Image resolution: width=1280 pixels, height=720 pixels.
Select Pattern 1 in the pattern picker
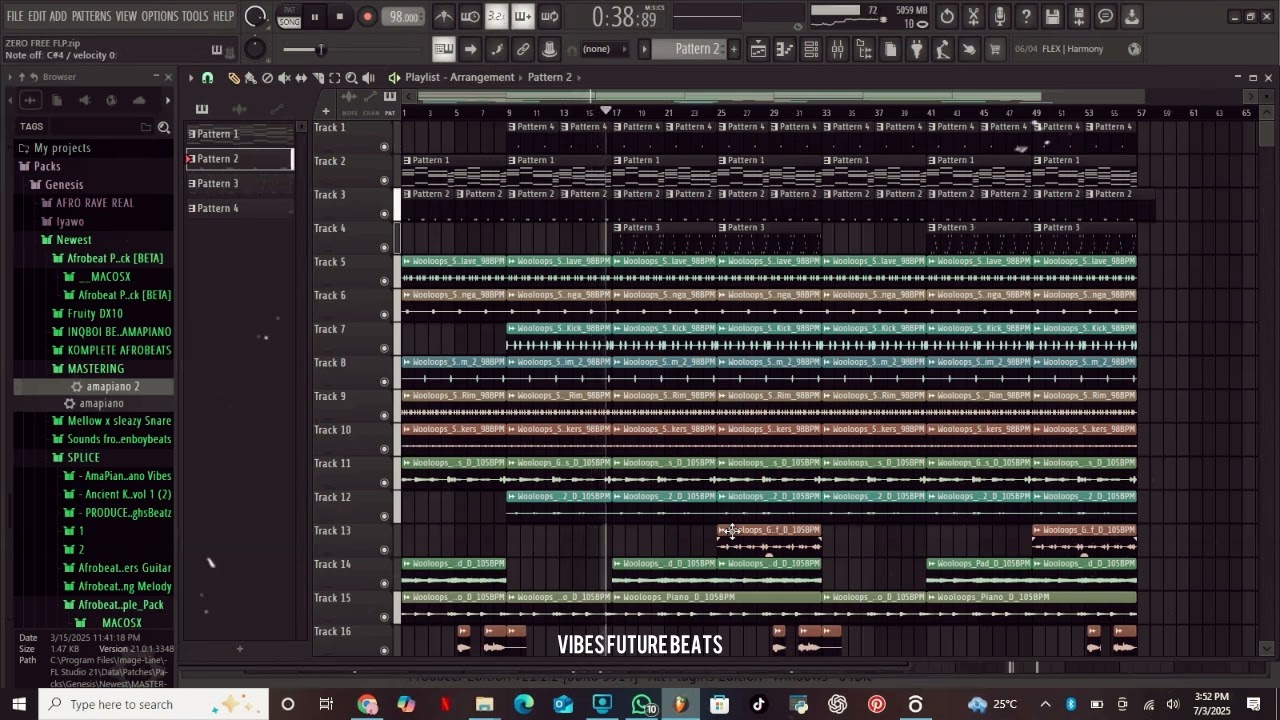(240, 134)
